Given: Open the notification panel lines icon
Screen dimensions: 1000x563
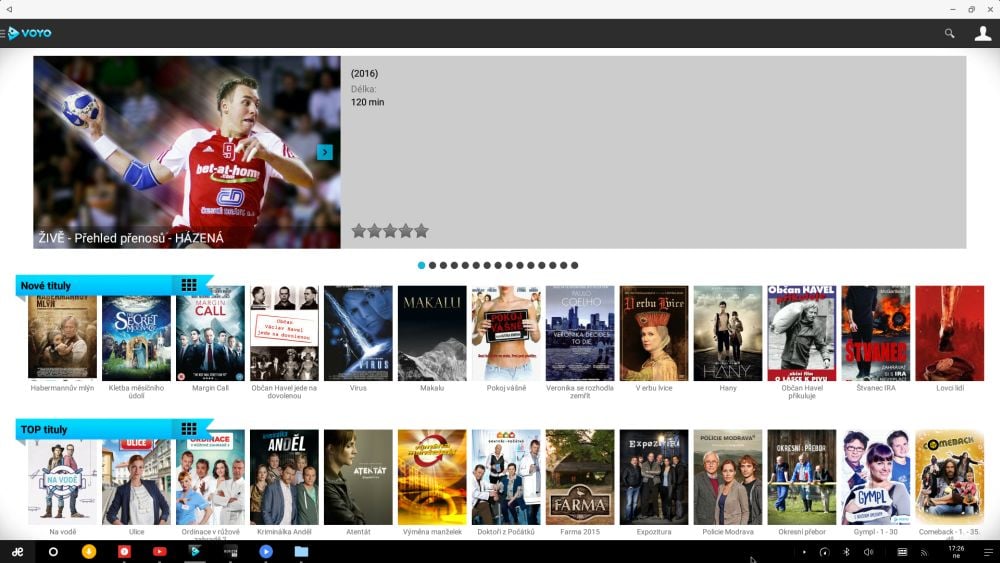Looking at the screenshot, I should pyautogui.click(x=988, y=552).
